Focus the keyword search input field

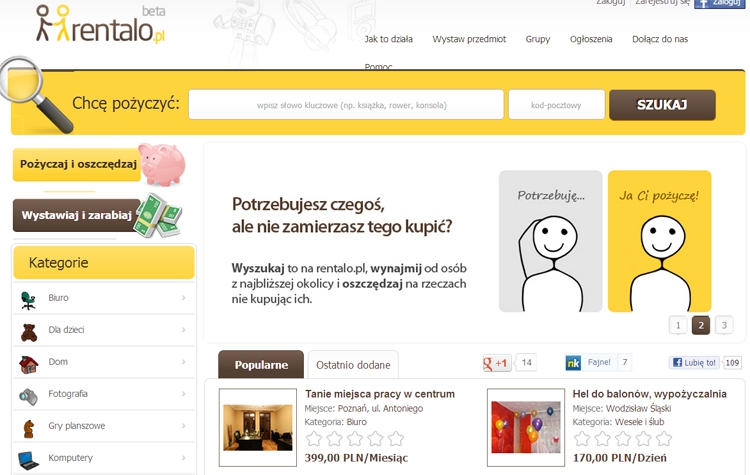346,105
